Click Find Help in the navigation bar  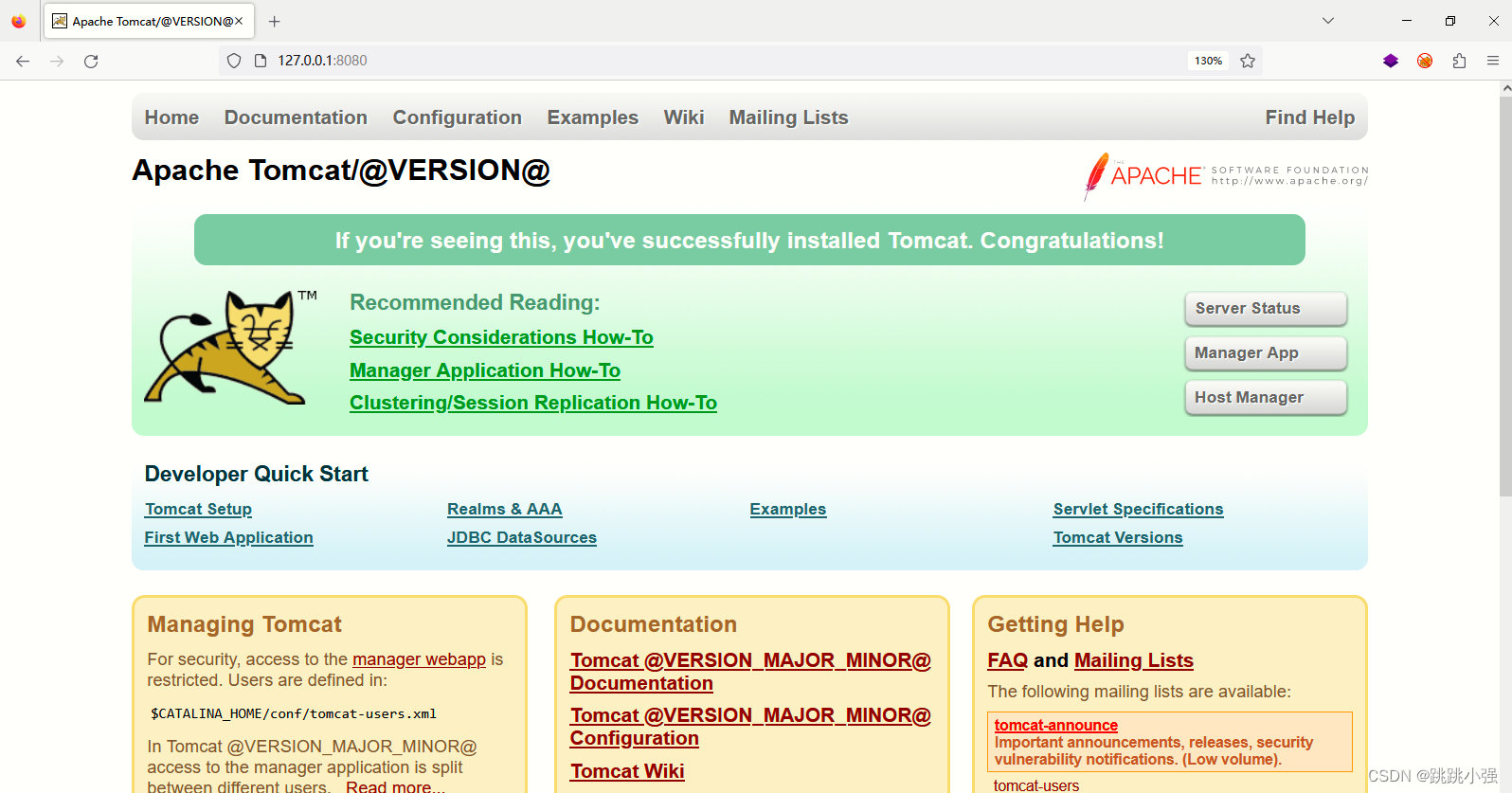point(1310,117)
